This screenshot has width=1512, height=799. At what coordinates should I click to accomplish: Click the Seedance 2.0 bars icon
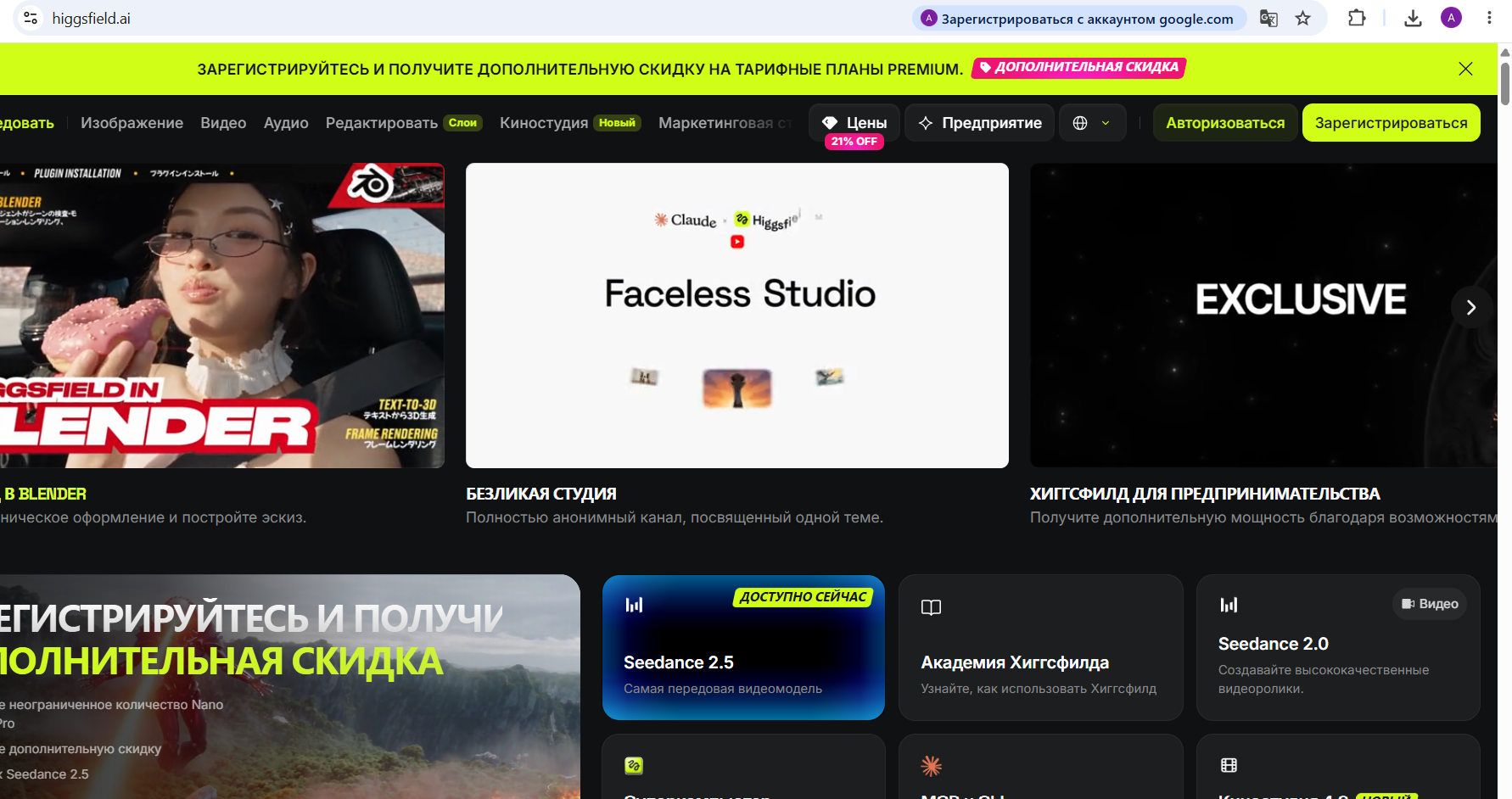[1229, 605]
